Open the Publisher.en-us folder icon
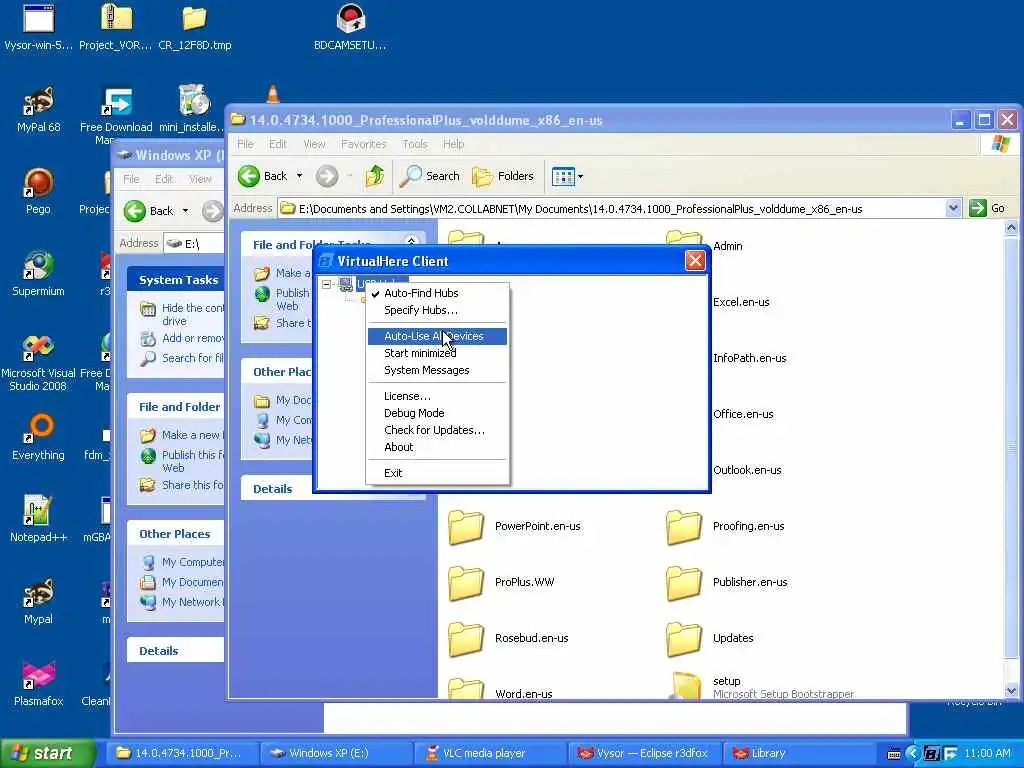 pos(683,583)
